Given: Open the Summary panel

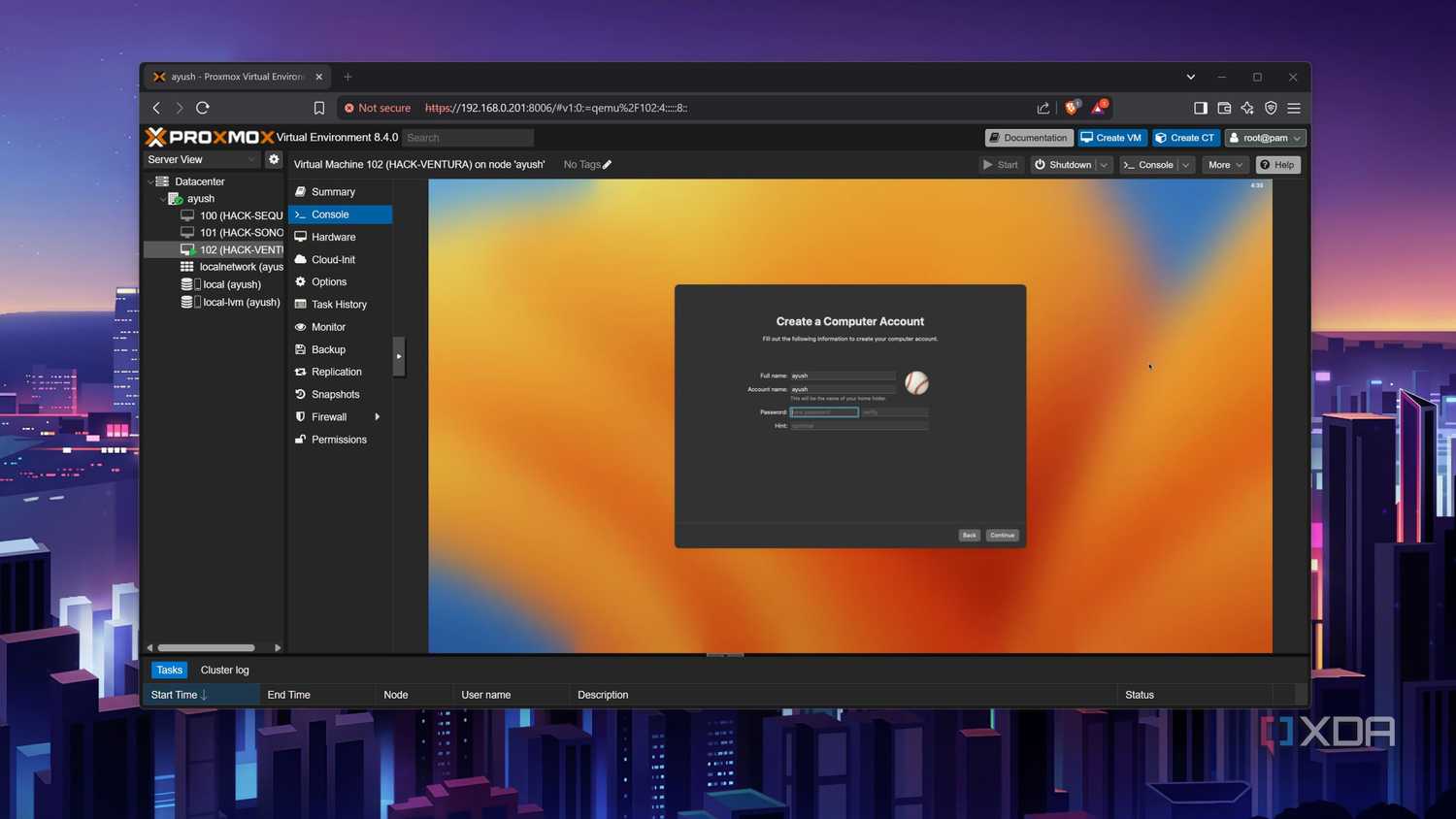Looking at the screenshot, I should click(x=341, y=192).
